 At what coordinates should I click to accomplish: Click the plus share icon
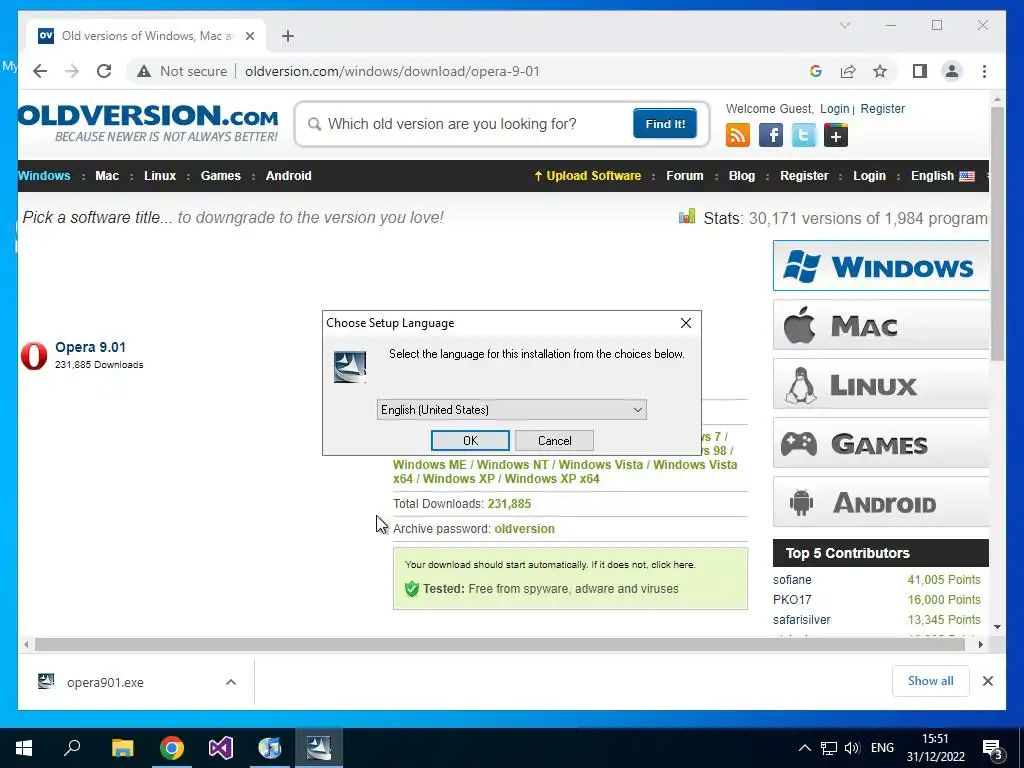click(836, 135)
